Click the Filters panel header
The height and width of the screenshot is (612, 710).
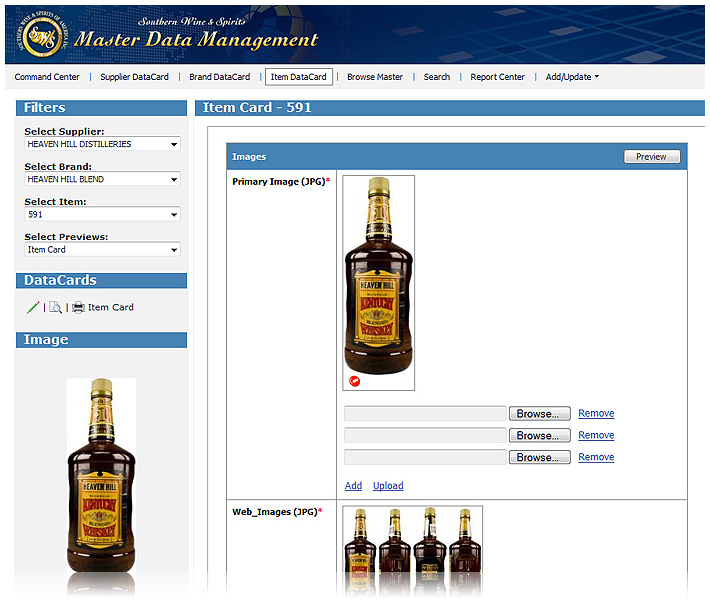point(101,108)
